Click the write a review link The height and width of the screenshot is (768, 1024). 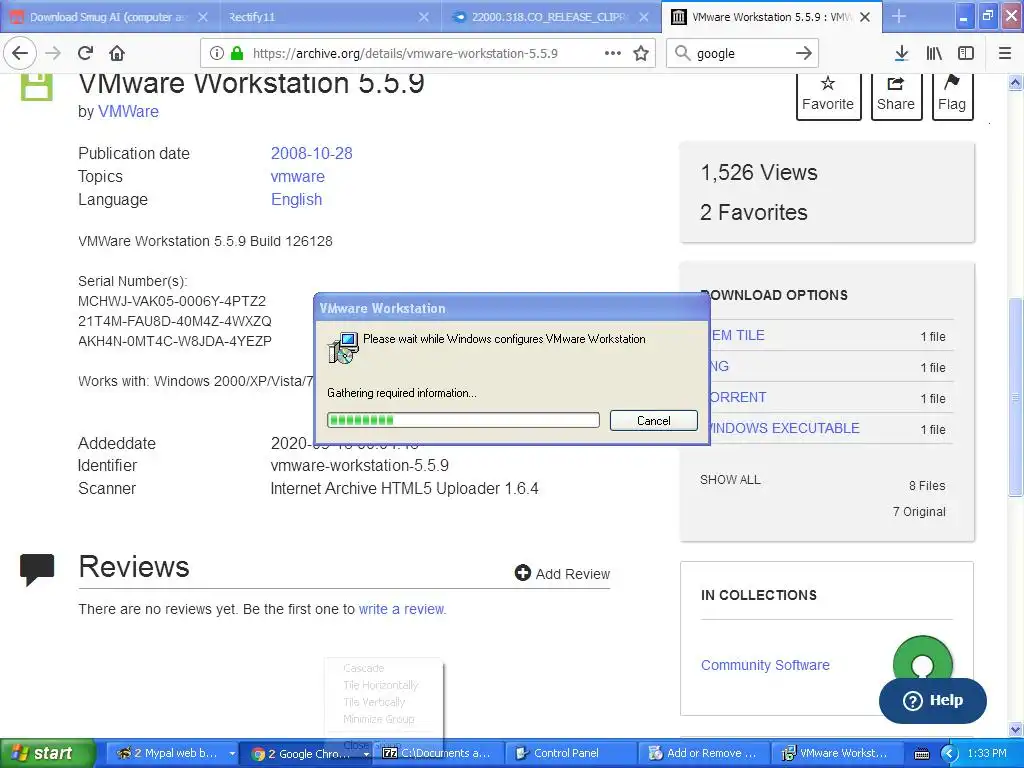click(x=402, y=609)
